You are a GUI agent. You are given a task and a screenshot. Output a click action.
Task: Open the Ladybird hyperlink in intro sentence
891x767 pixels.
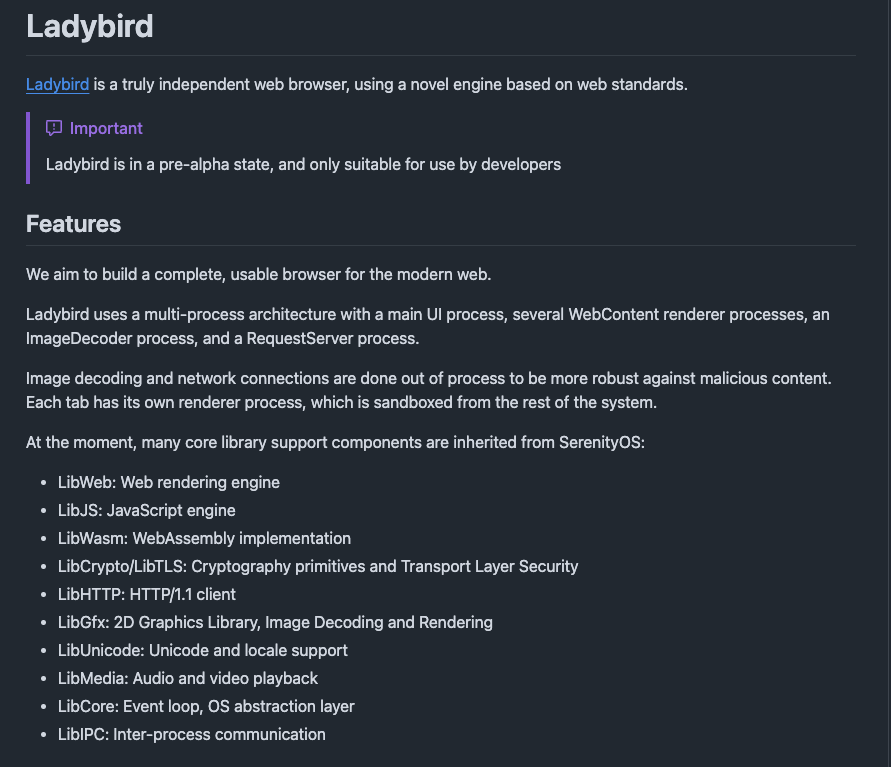(x=57, y=84)
